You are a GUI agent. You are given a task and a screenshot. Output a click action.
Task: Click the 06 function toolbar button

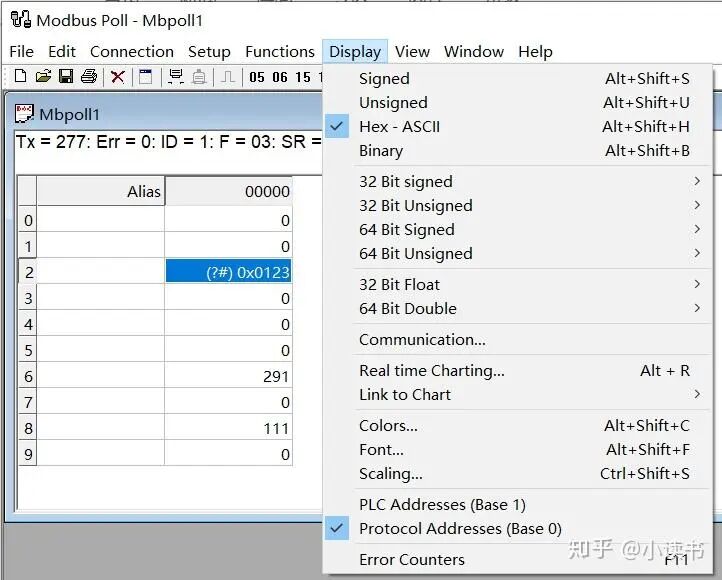(279, 77)
